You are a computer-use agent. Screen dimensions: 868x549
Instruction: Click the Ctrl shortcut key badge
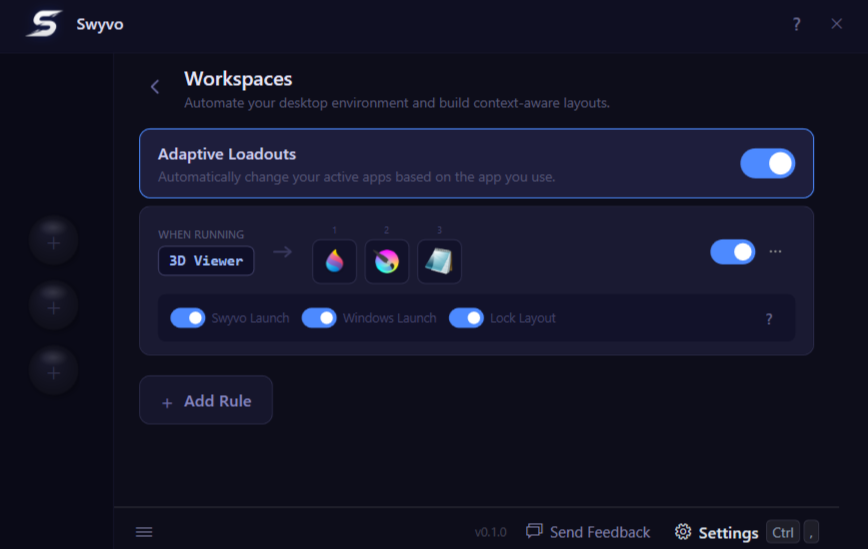click(783, 532)
